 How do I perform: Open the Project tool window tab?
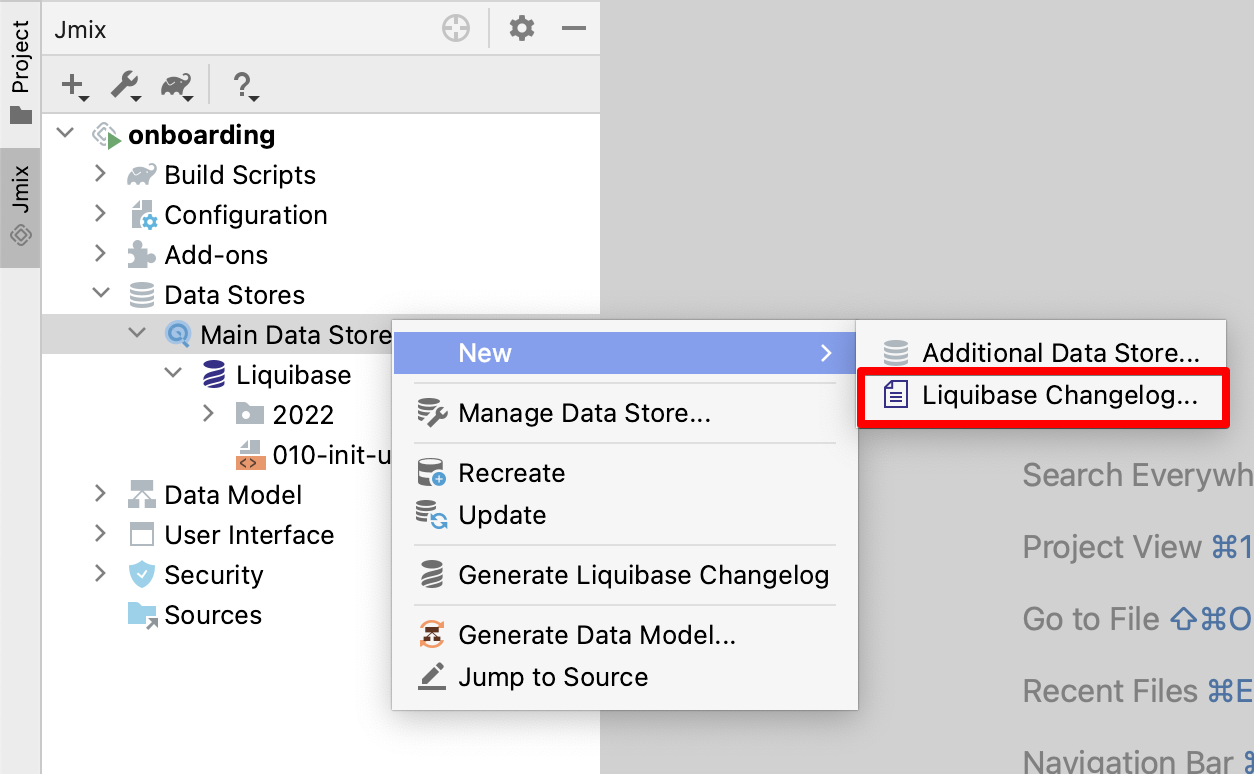[x=20, y=72]
